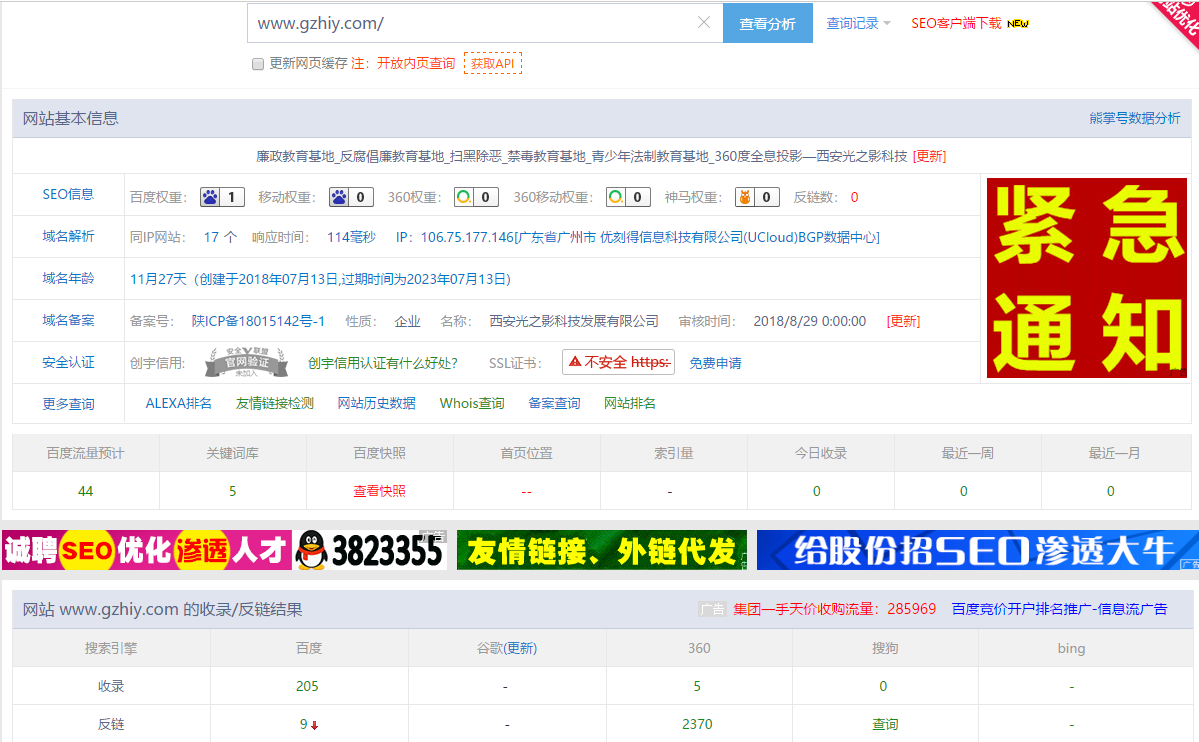Click same-IP sites count 17 个

[x=220, y=237]
